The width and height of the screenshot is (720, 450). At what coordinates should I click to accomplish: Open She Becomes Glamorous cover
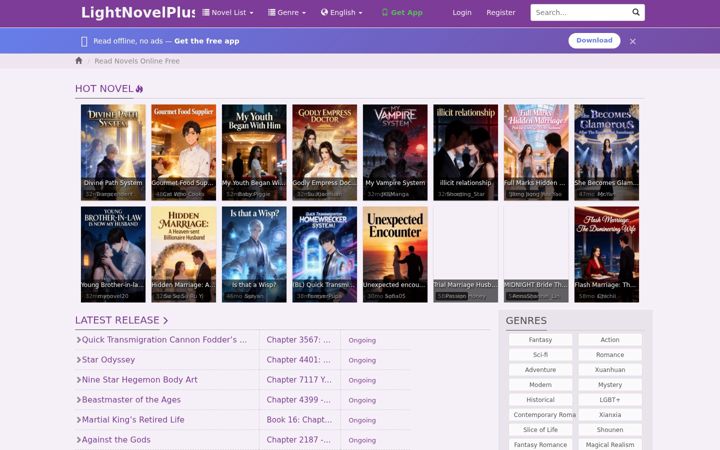coord(607,152)
